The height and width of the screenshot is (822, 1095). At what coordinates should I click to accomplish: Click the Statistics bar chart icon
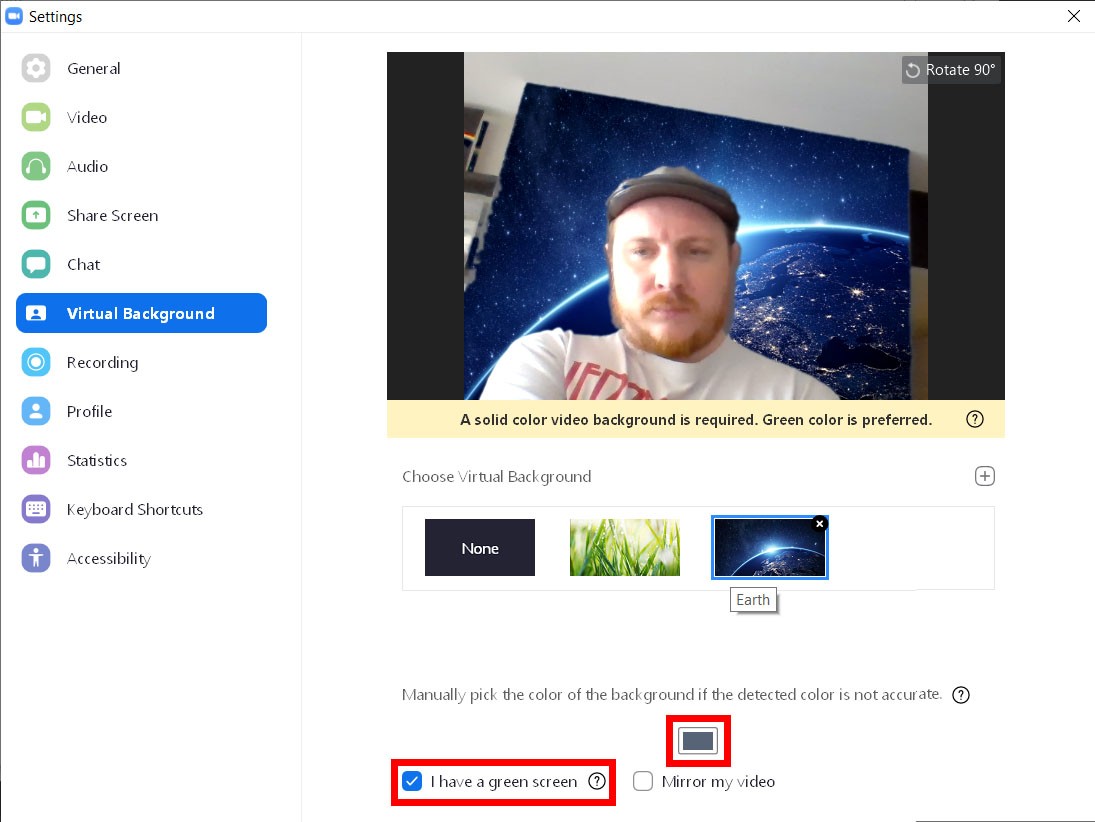coord(36,460)
